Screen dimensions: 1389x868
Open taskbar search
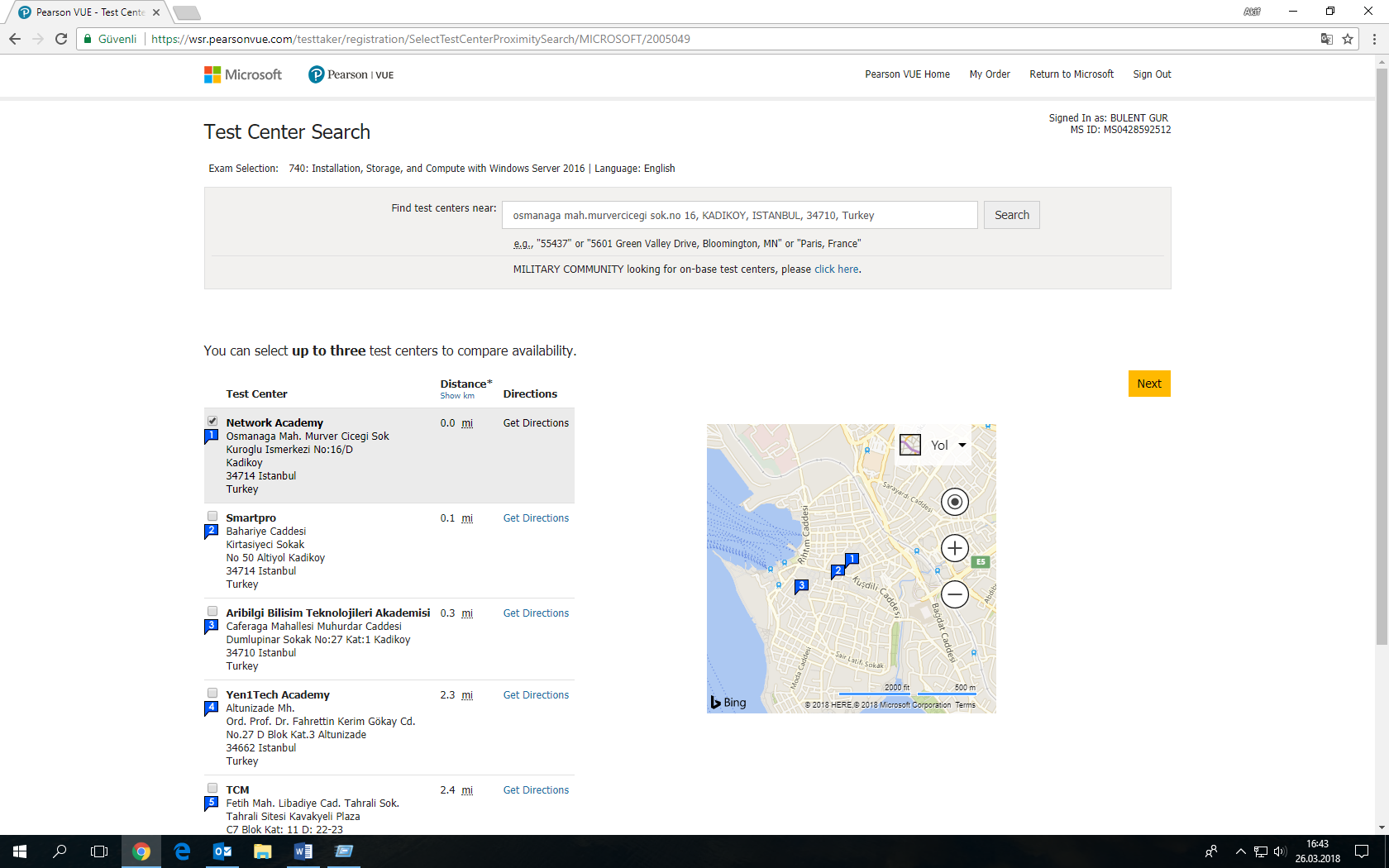60,851
